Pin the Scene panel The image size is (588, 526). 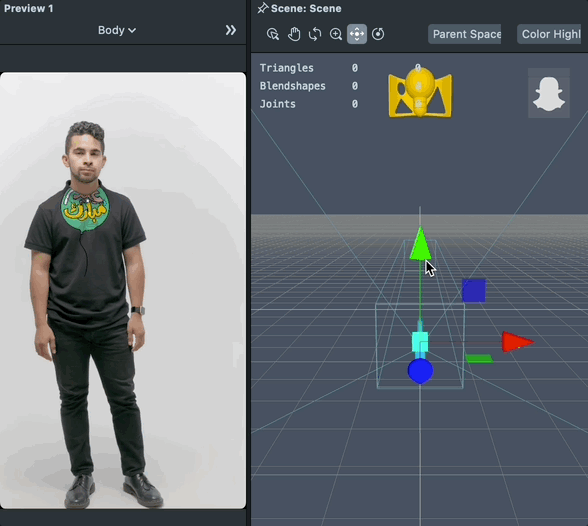(x=262, y=8)
